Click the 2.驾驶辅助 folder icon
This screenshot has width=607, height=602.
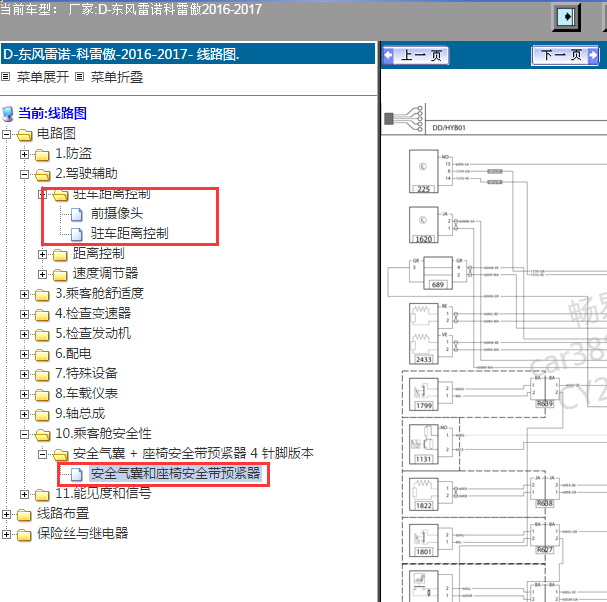(42, 175)
